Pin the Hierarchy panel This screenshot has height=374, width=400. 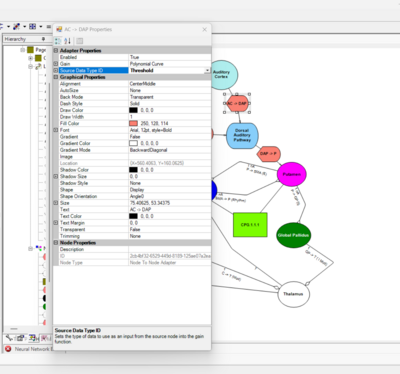pos(43,39)
